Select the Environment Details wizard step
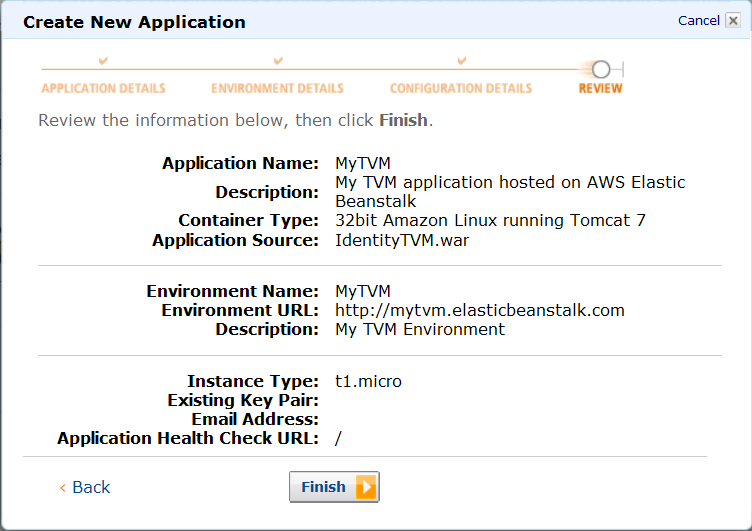Viewport: 752px width, 531px height. coord(277,88)
